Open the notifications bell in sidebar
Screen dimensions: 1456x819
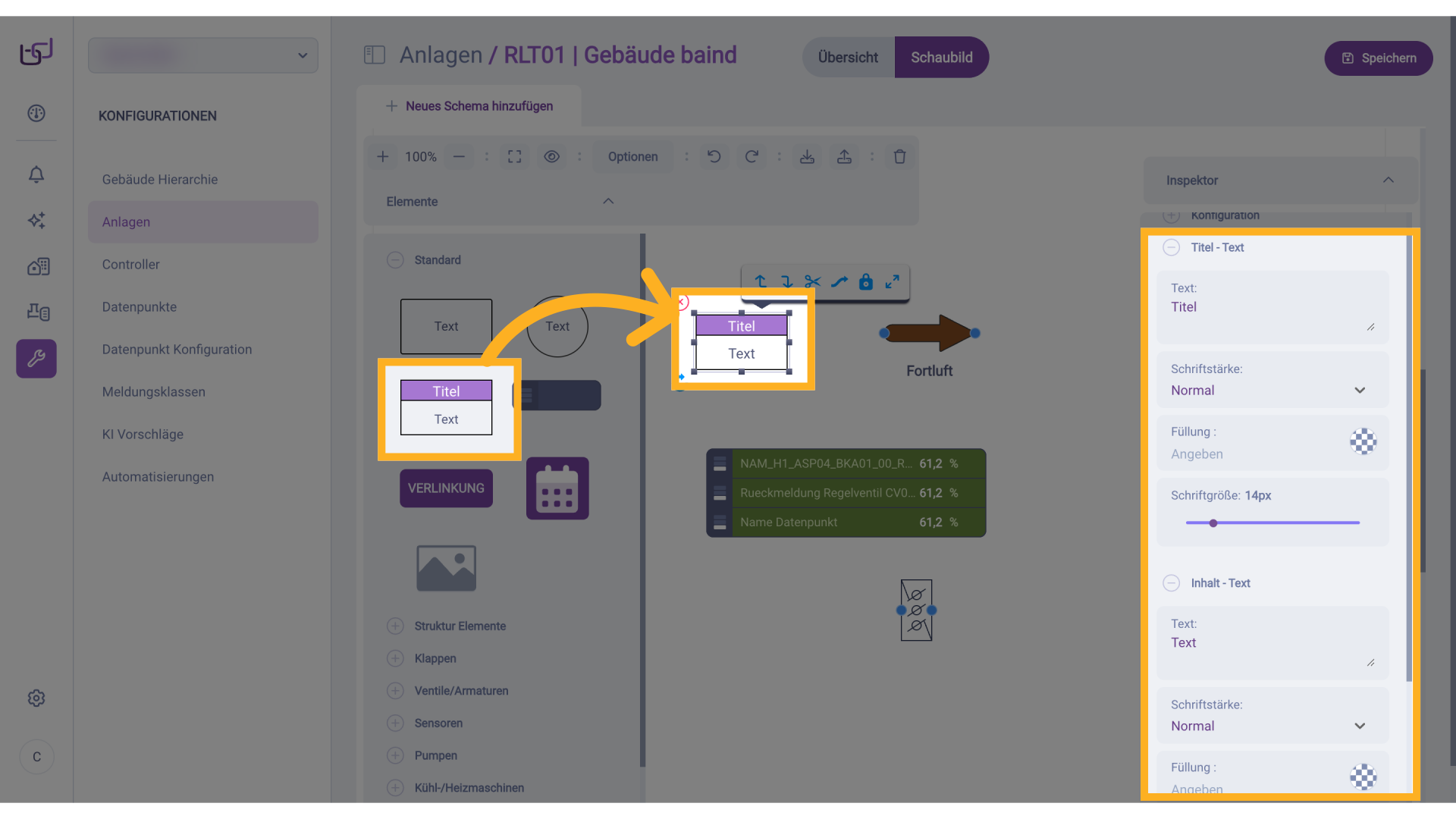click(36, 174)
